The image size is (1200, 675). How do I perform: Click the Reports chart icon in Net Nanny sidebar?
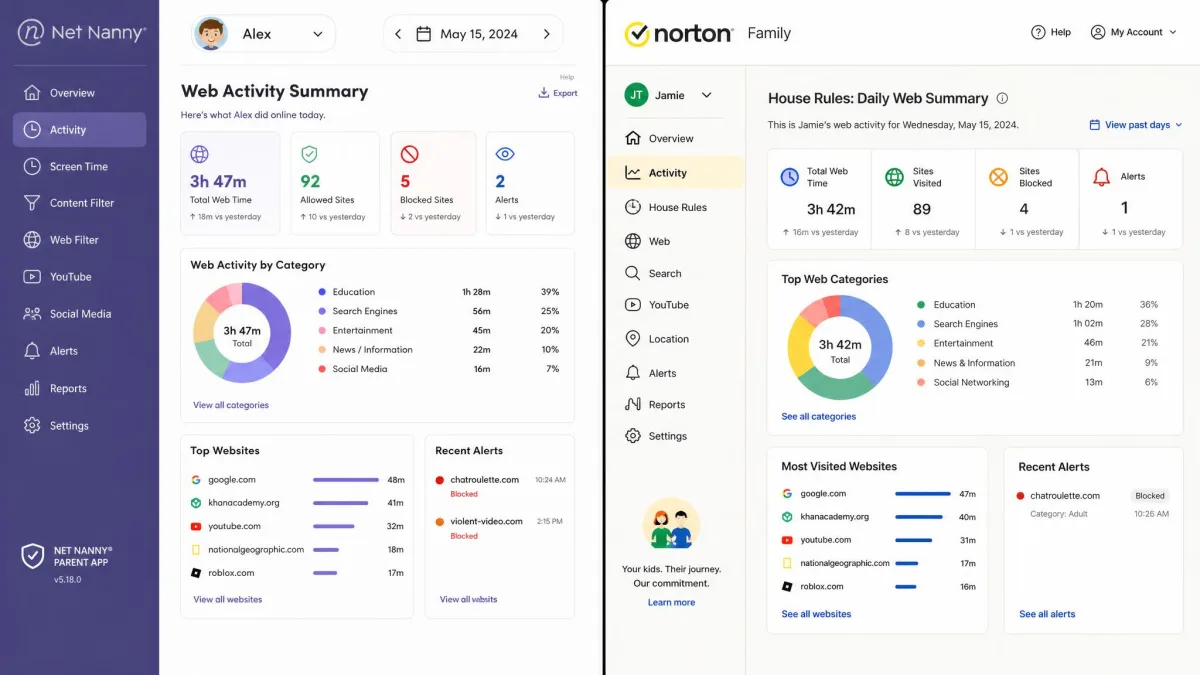32,388
